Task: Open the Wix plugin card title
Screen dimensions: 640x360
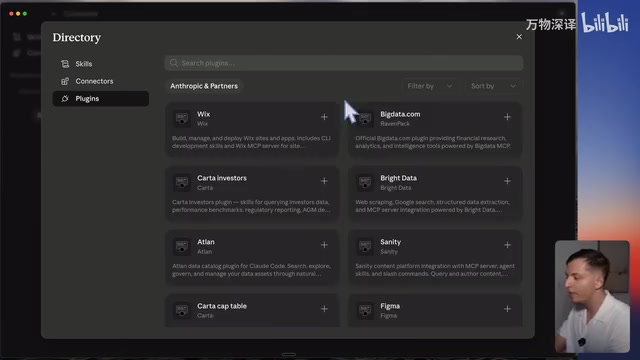Action: point(203,114)
